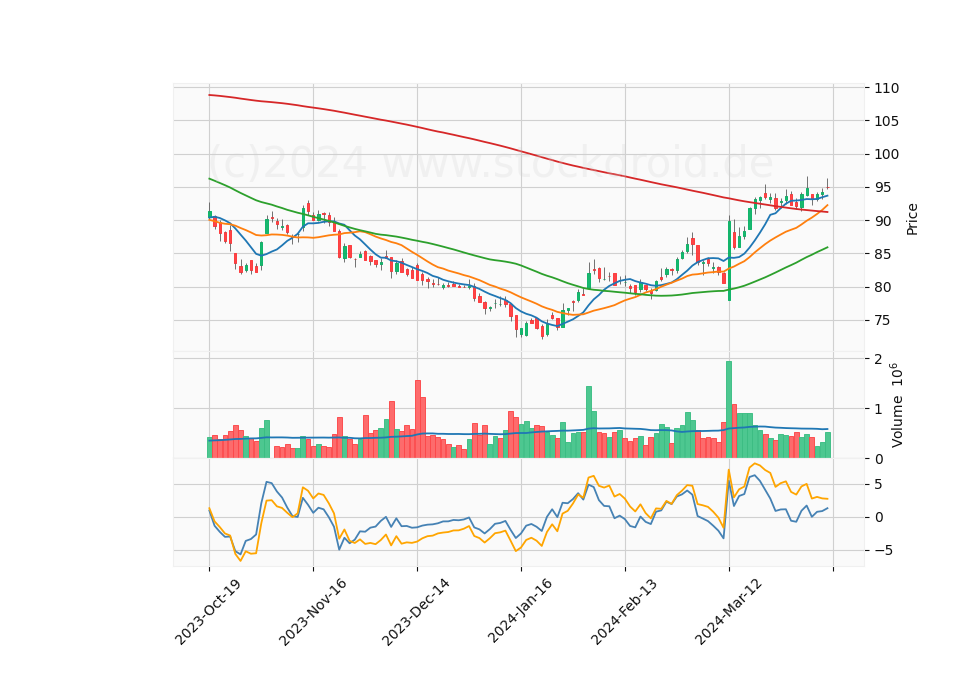This screenshot has height=690, width=960.
Task: Click the tallest green volume bar
Action: coord(729,410)
